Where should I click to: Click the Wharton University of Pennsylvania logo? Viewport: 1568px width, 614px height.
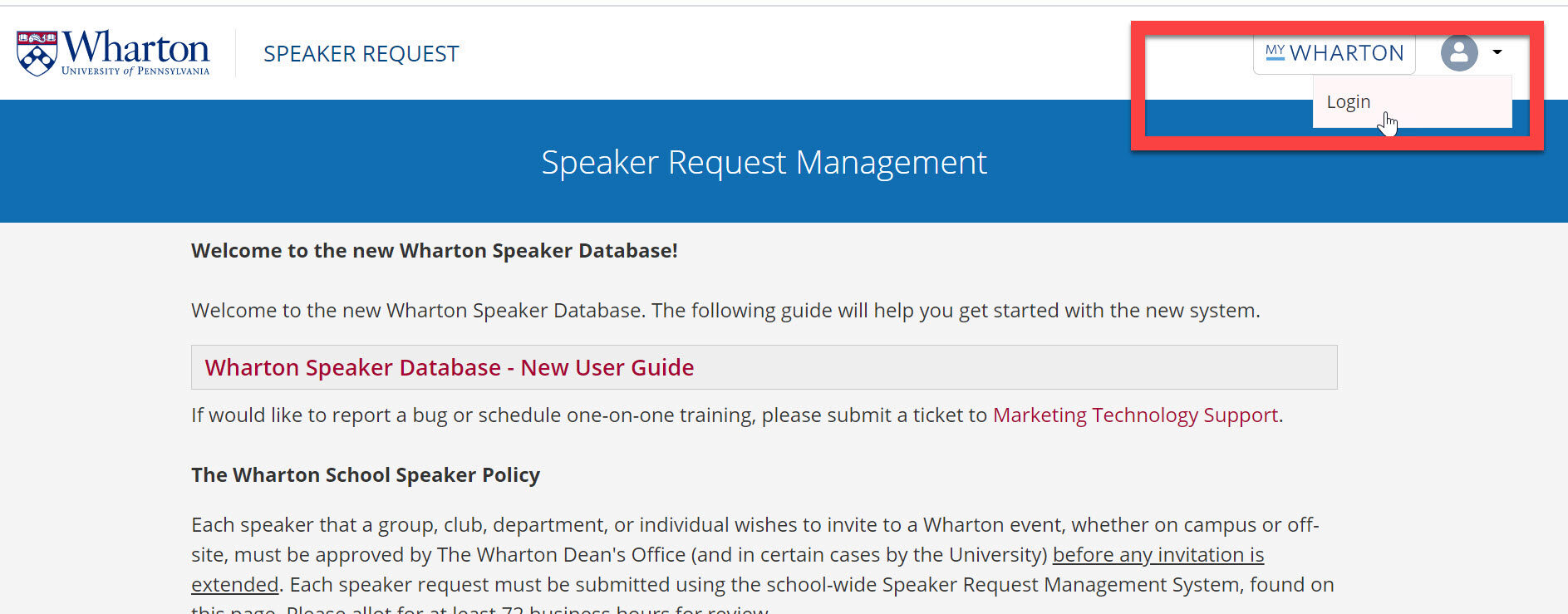point(113,53)
